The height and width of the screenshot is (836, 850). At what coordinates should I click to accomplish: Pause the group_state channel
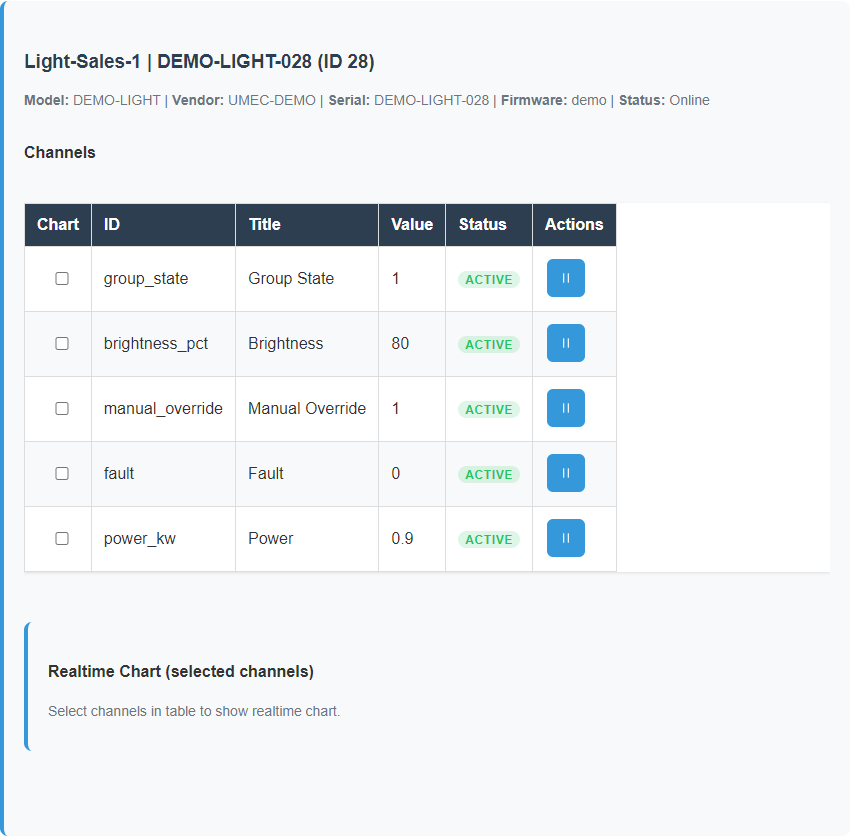pos(565,278)
